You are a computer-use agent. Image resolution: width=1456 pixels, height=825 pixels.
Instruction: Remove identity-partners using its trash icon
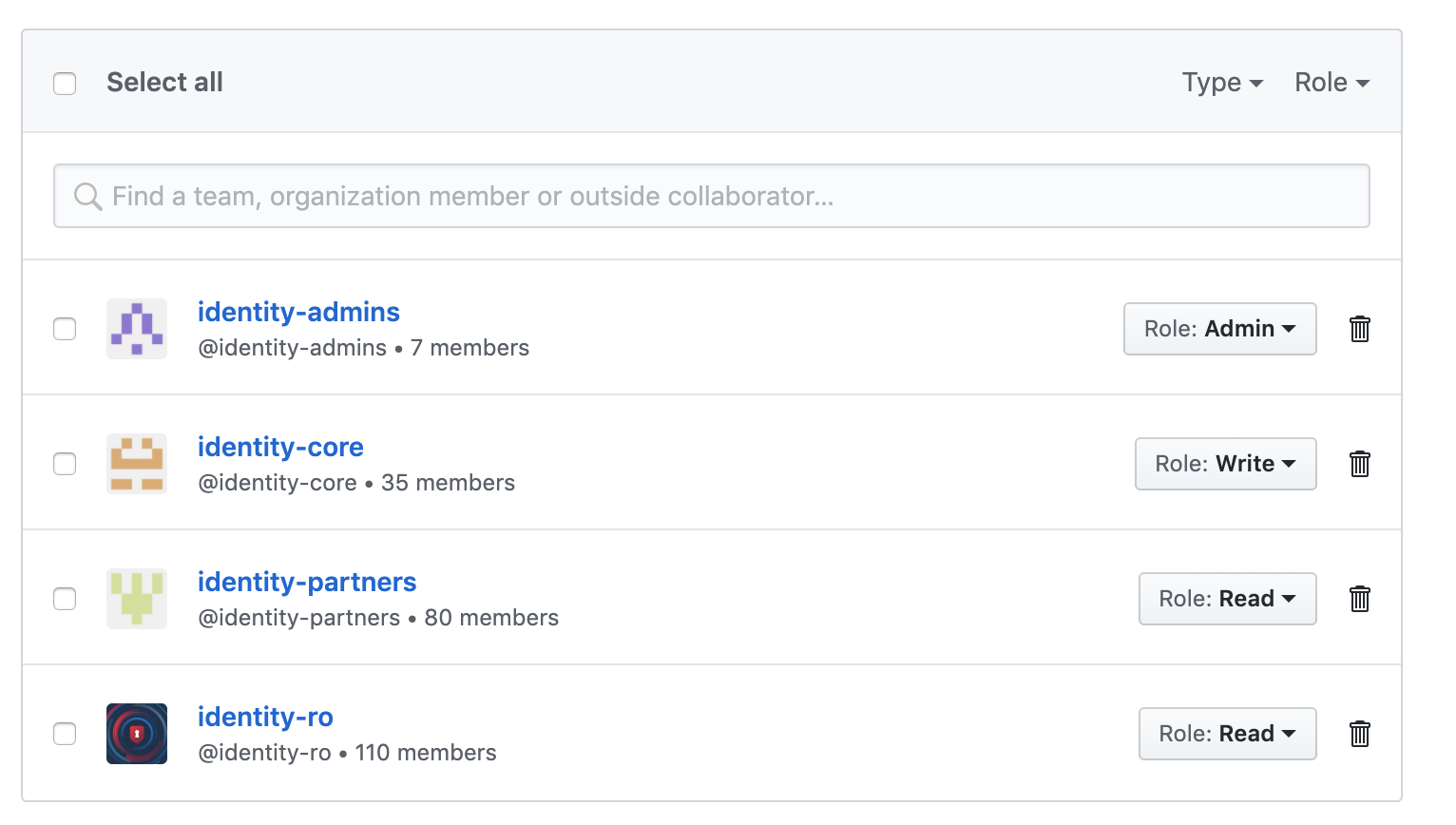pos(1359,599)
